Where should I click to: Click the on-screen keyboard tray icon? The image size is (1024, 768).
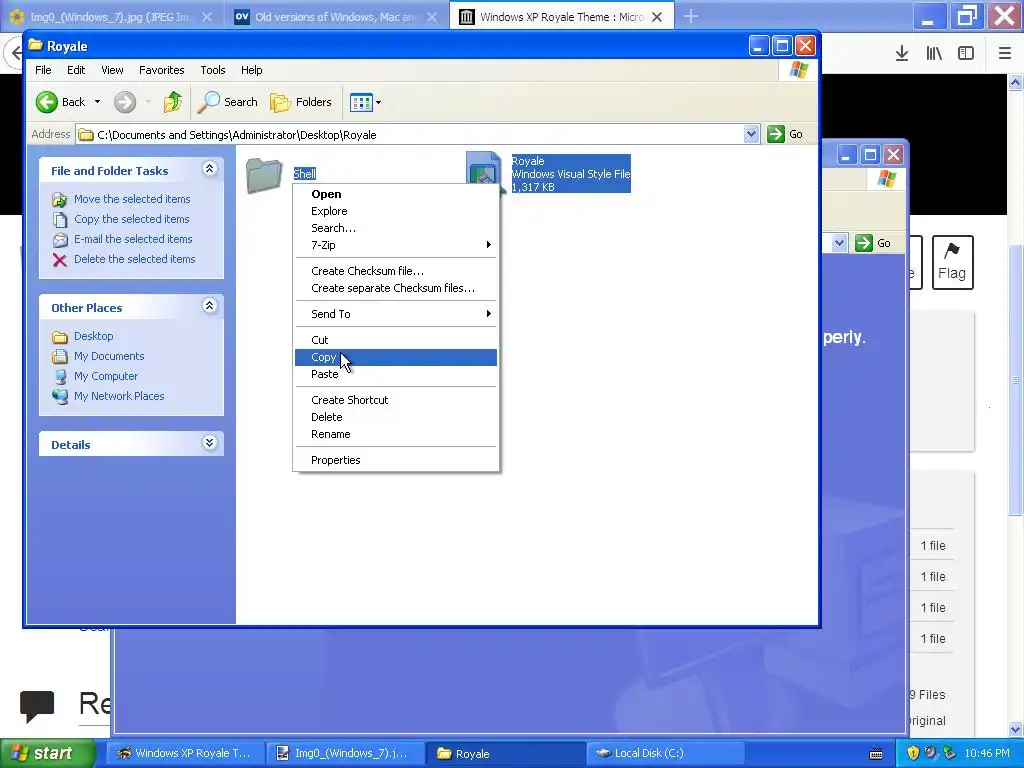876,754
